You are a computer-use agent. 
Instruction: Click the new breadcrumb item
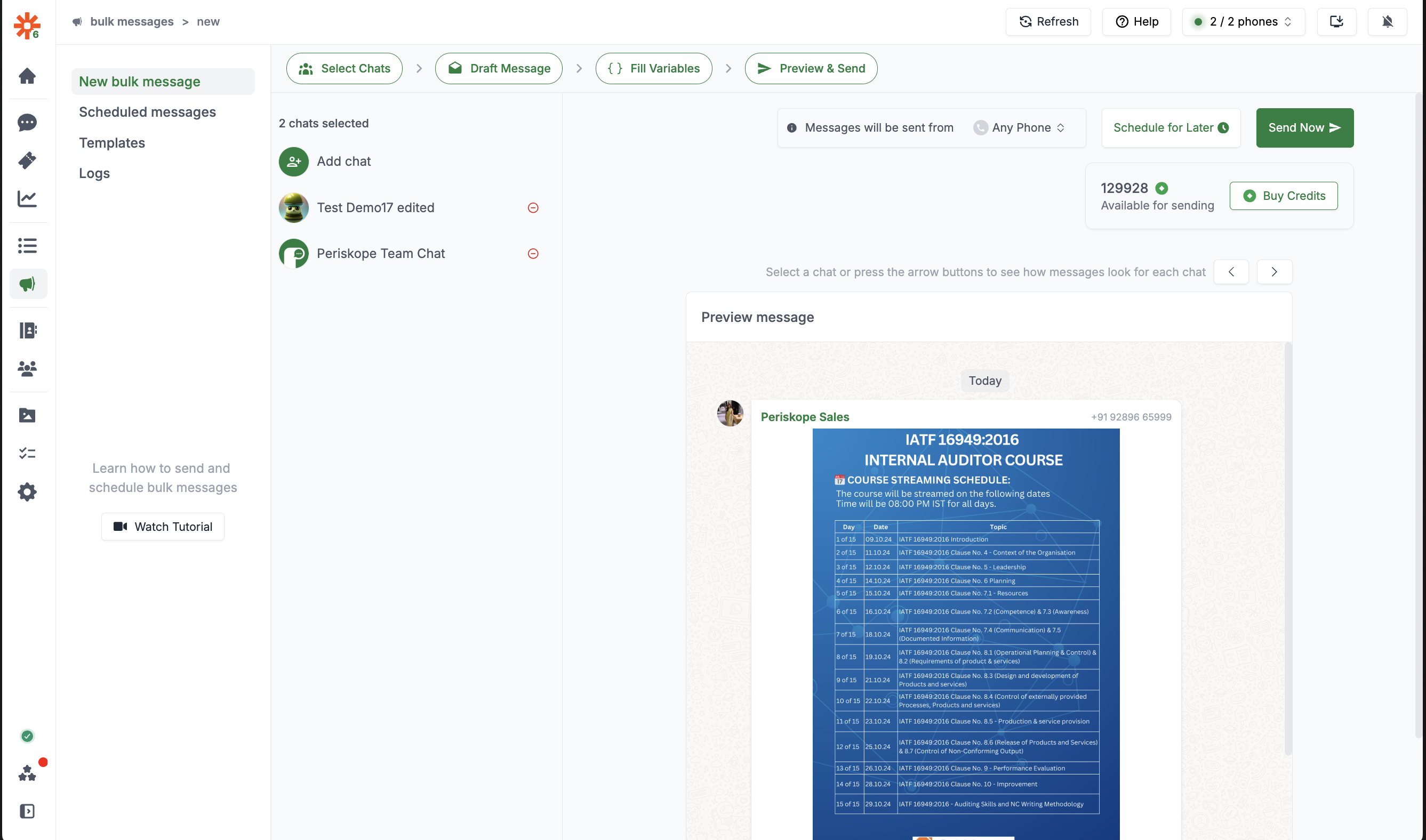[209, 21]
